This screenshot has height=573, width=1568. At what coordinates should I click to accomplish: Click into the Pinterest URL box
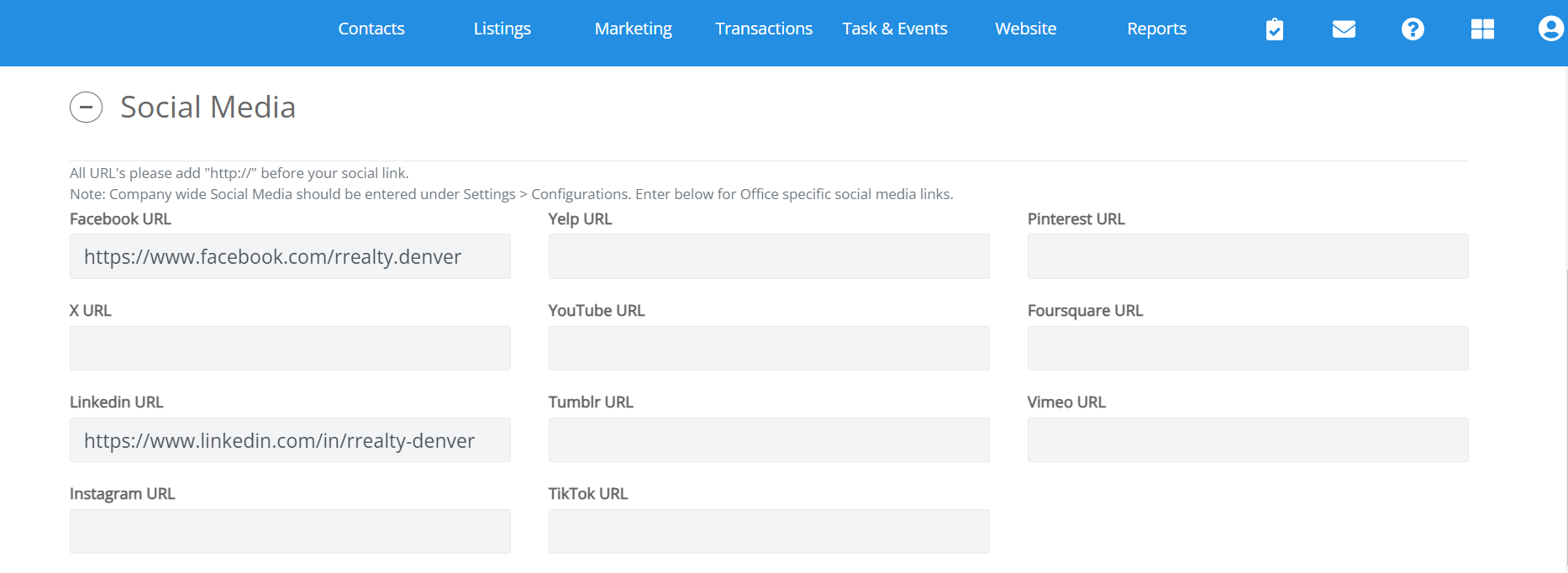tap(1247, 257)
